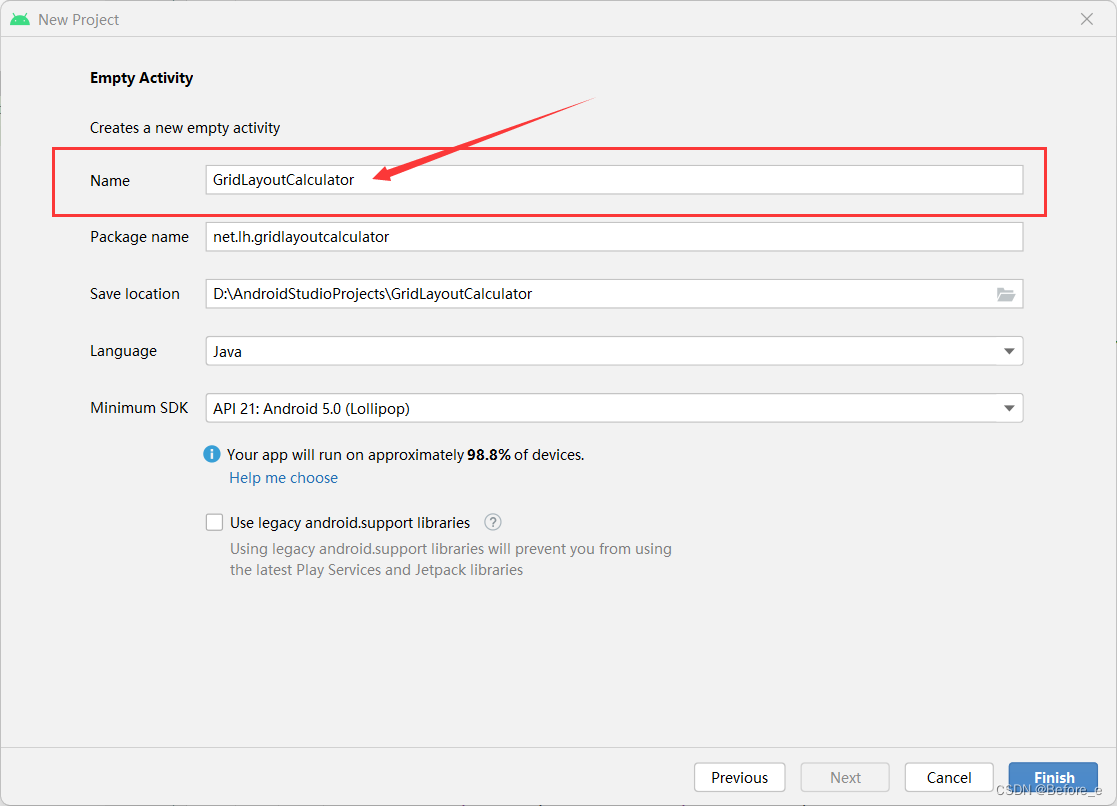Click the Save location label
The height and width of the screenshot is (806, 1117).
pyautogui.click(x=135, y=294)
